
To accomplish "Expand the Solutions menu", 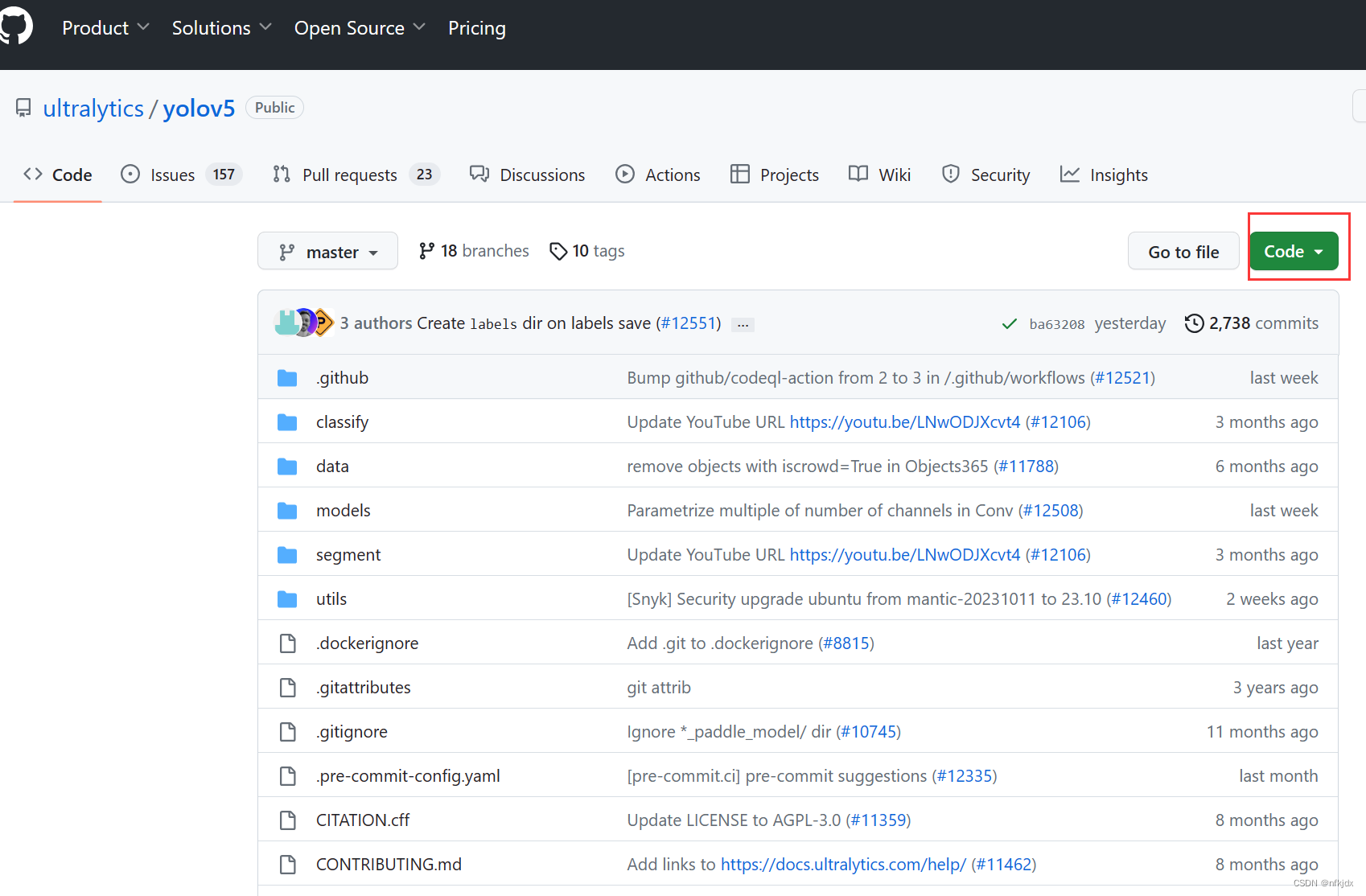I will pos(221,28).
